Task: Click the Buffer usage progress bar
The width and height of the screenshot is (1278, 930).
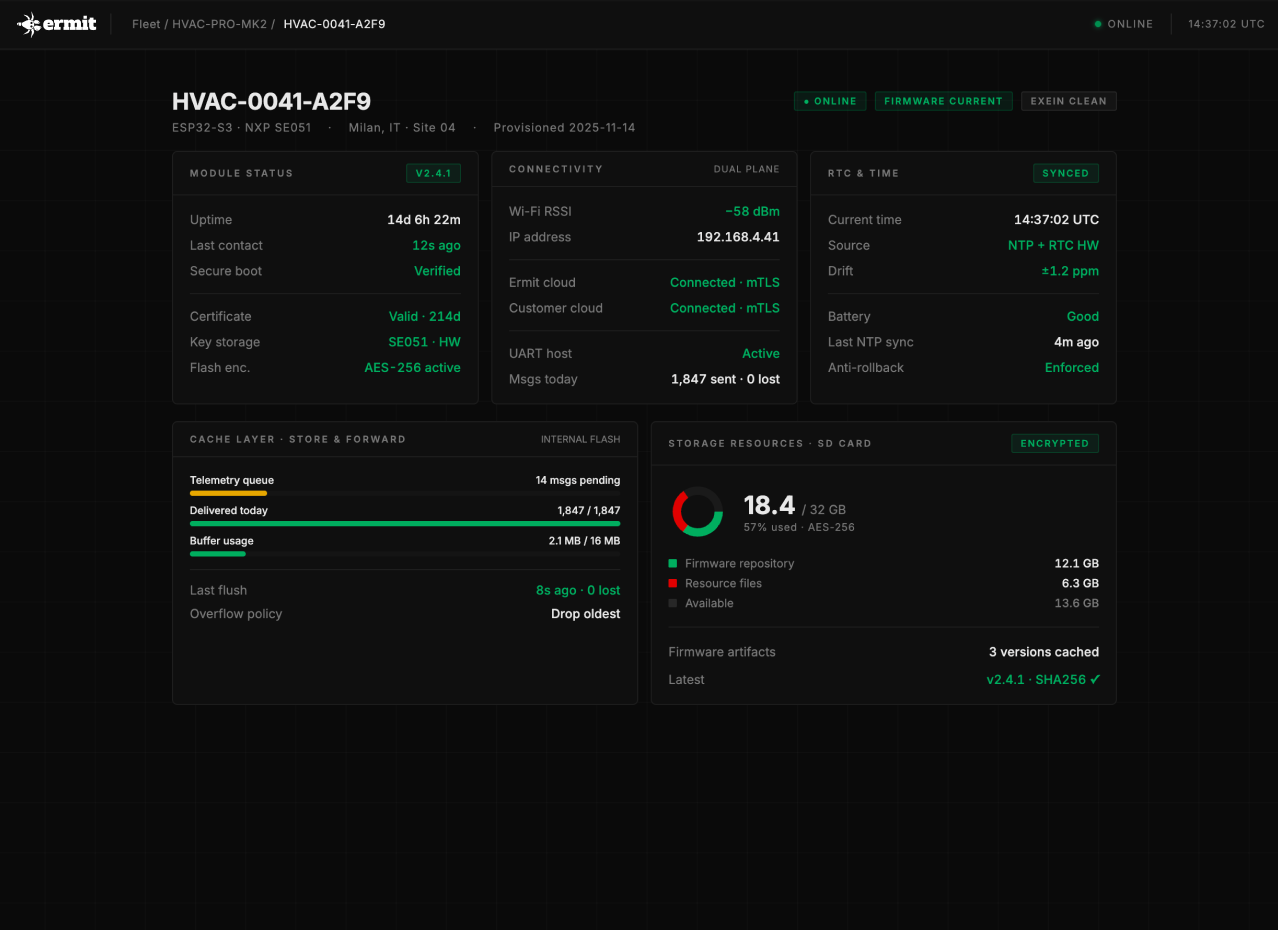Action: pyautogui.click(x=404, y=553)
